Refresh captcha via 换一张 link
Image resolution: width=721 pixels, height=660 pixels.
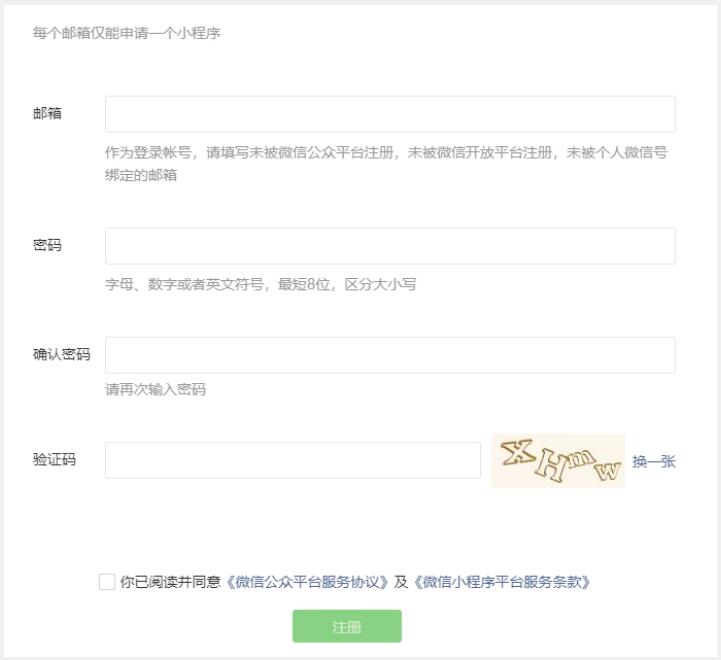coord(654,461)
